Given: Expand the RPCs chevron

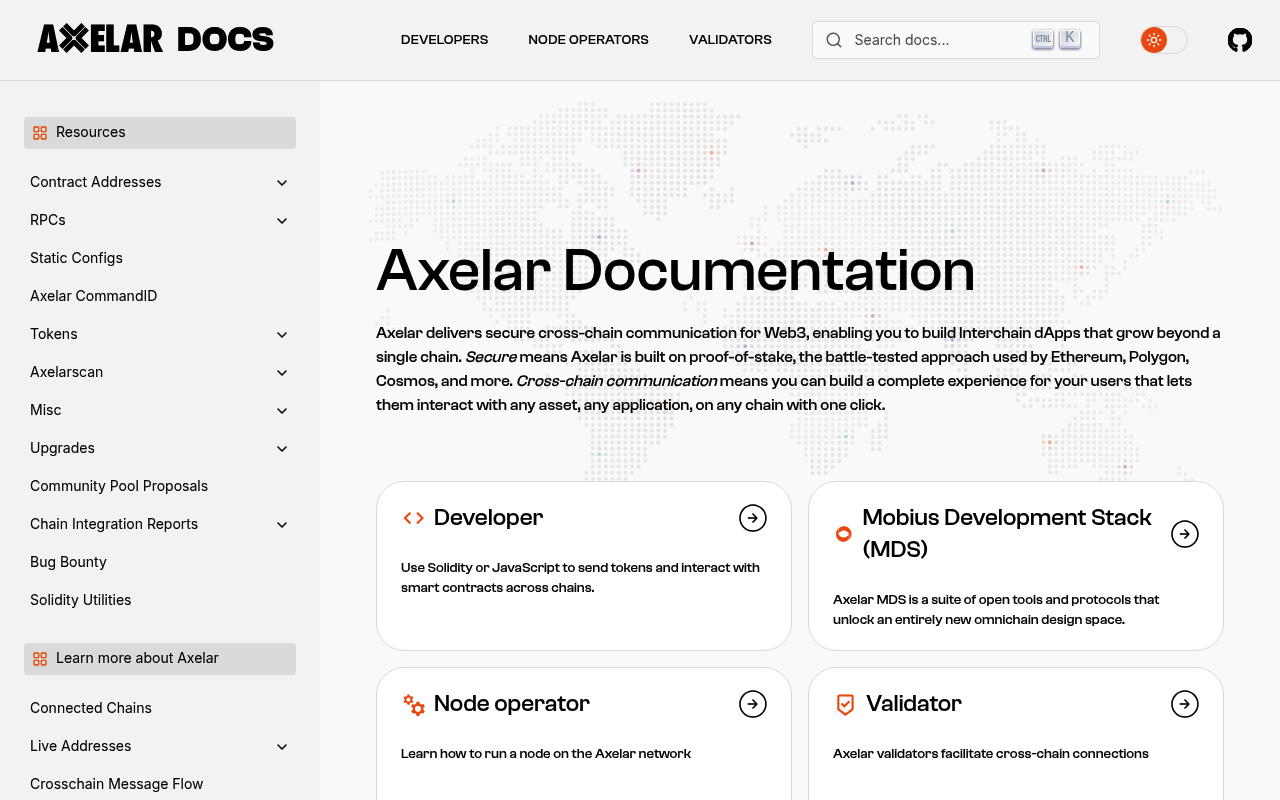Looking at the screenshot, I should tap(282, 221).
